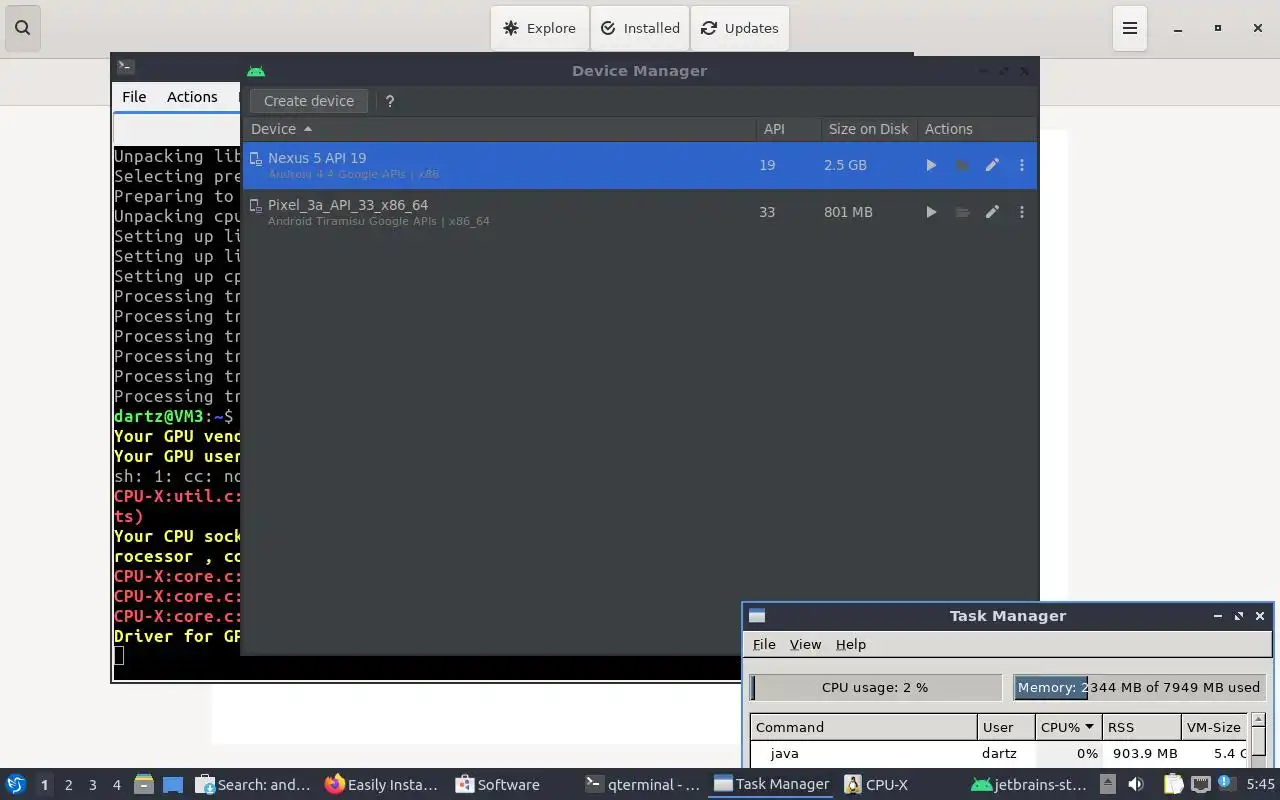The width and height of the screenshot is (1280, 800).
Task: Click the Android icon in Device Manager title
Action: coord(256,71)
